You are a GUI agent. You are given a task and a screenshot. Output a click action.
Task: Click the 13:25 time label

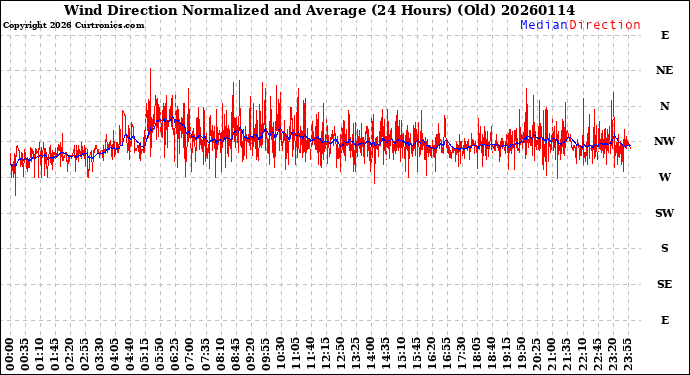(x=355, y=354)
